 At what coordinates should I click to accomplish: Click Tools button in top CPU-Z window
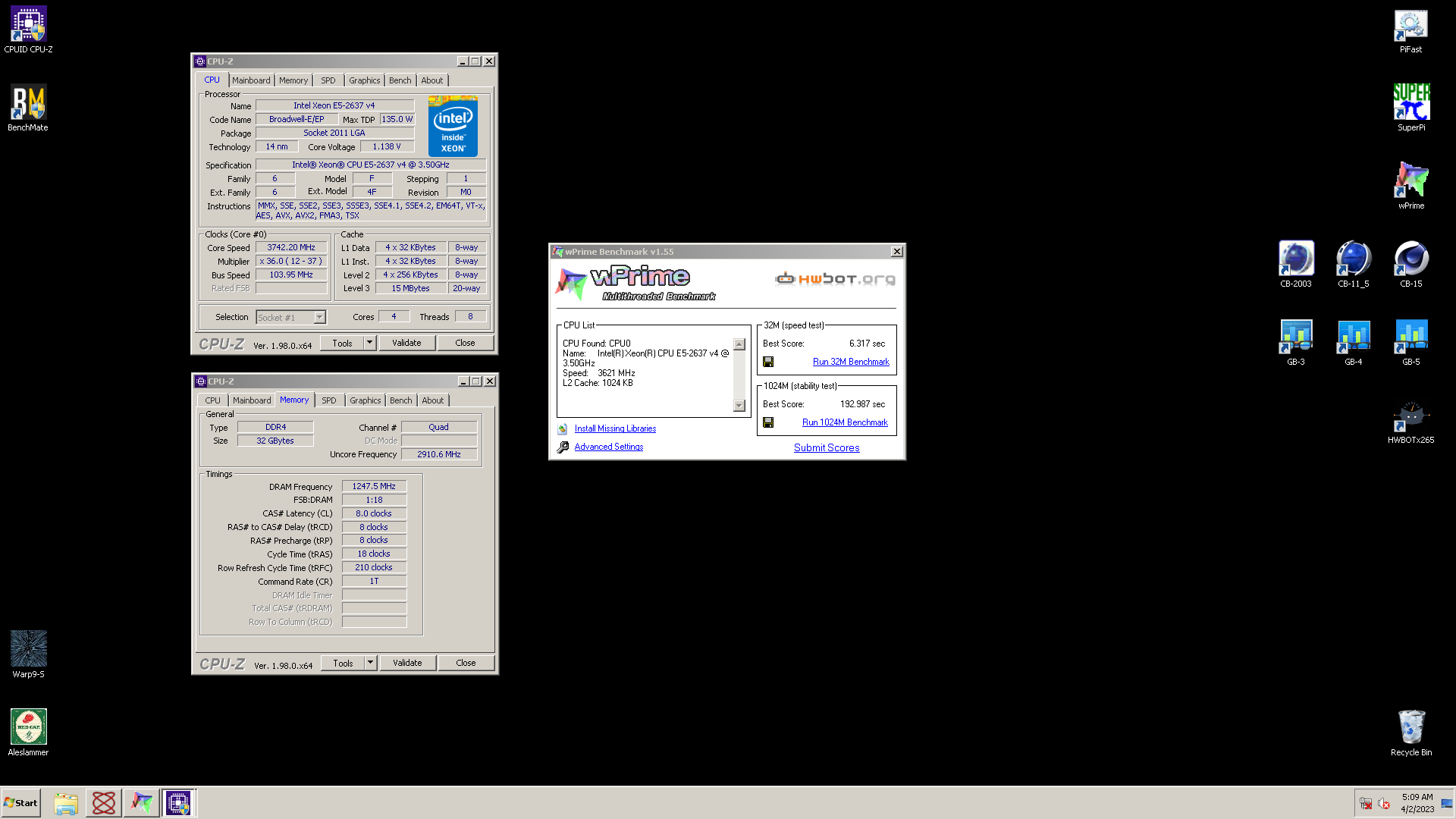(342, 343)
